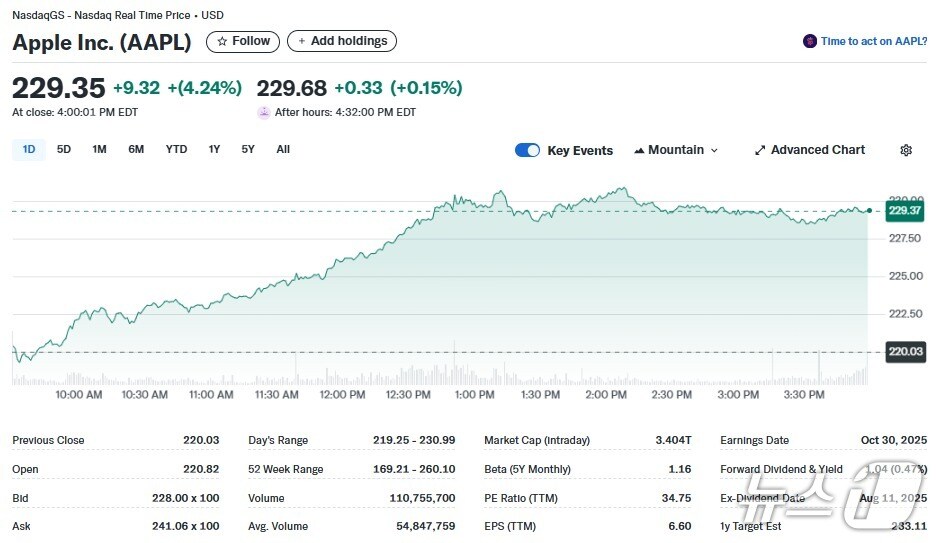Switch to the 5D time range
This screenshot has height=543, width=936.
(x=64, y=149)
